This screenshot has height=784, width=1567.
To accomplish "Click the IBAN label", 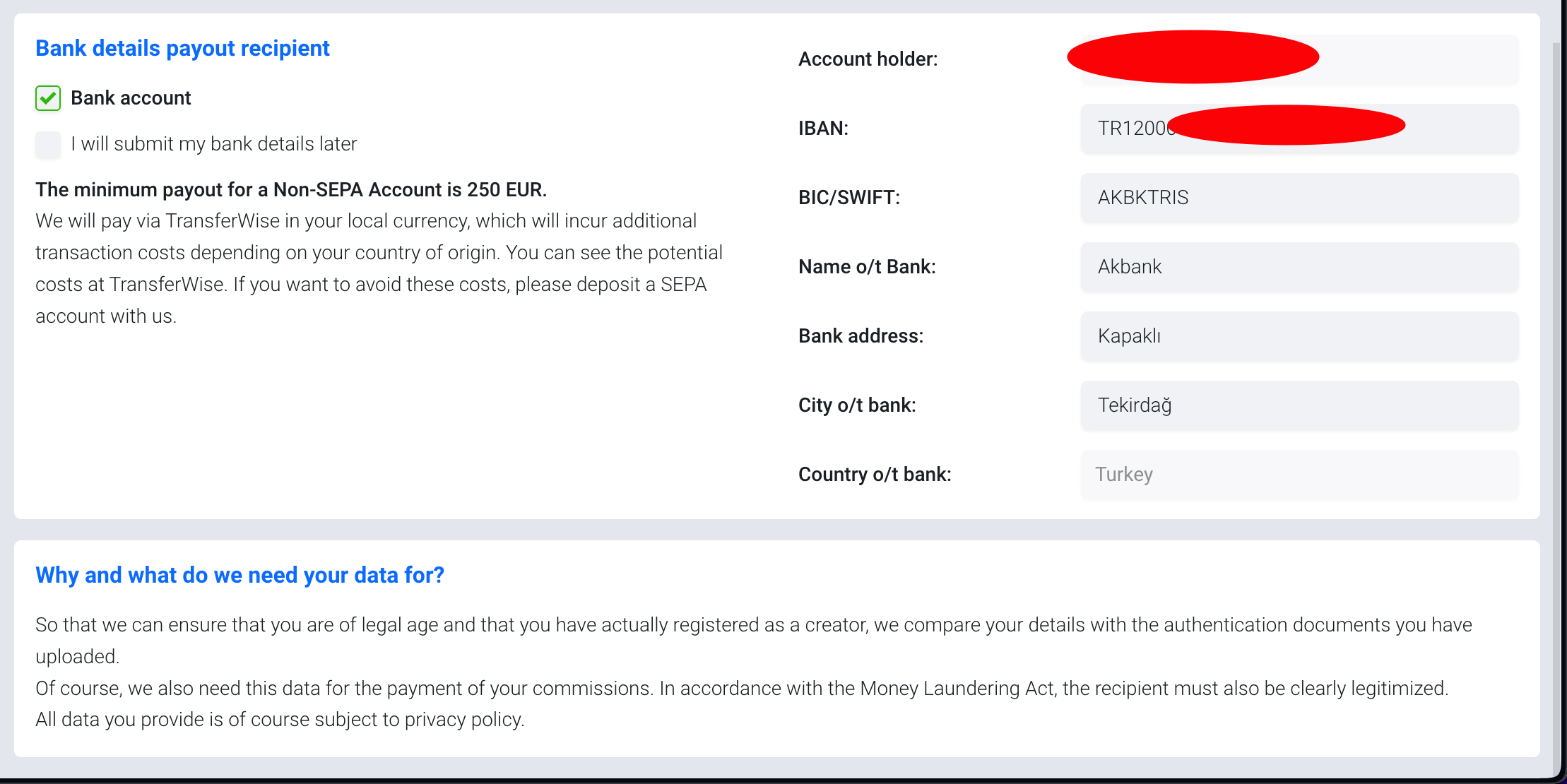I will [x=823, y=129].
